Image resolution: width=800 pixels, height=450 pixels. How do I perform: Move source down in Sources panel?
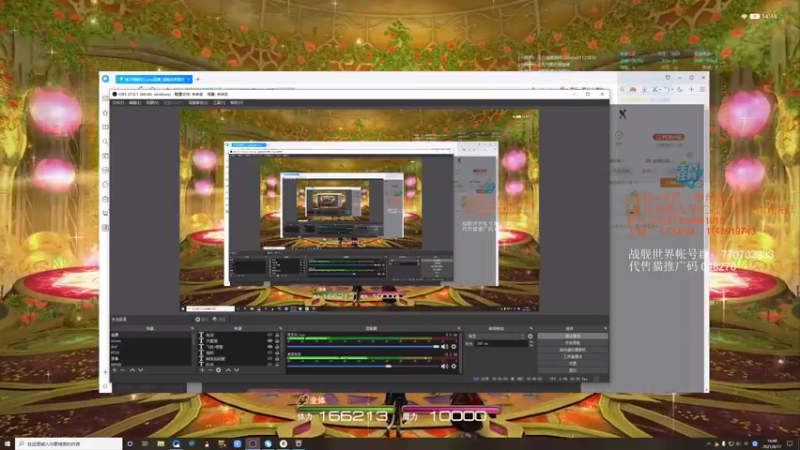point(236,370)
